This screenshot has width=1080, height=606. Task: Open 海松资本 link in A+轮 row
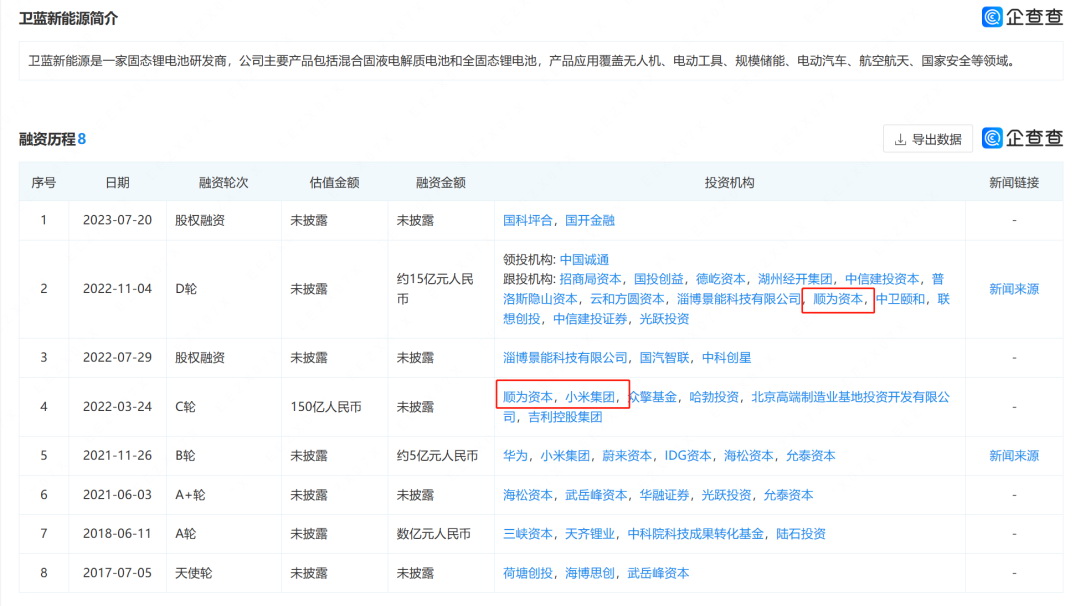pos(528,495)
